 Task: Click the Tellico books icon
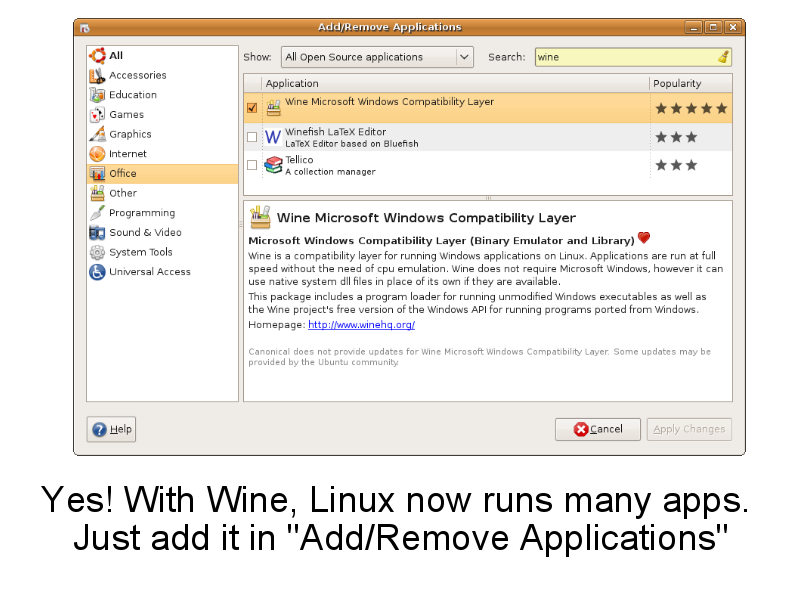click(x=273, y=165)
